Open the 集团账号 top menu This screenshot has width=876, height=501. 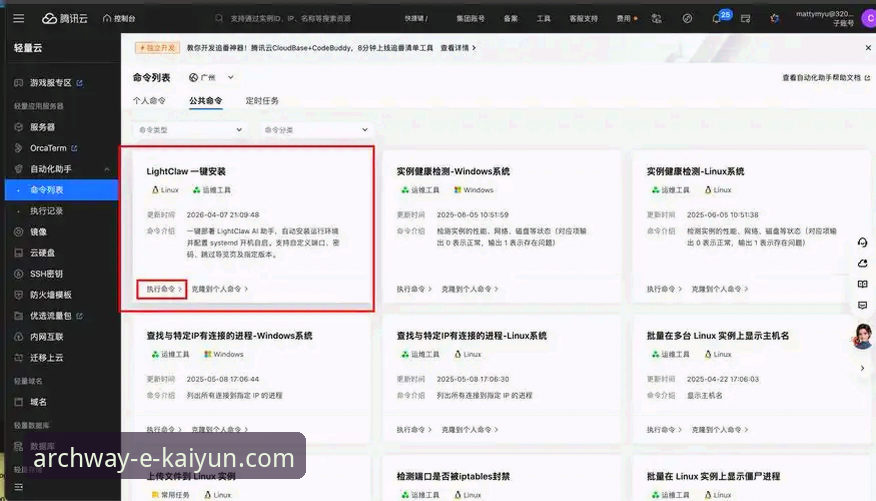coord(470,18)
